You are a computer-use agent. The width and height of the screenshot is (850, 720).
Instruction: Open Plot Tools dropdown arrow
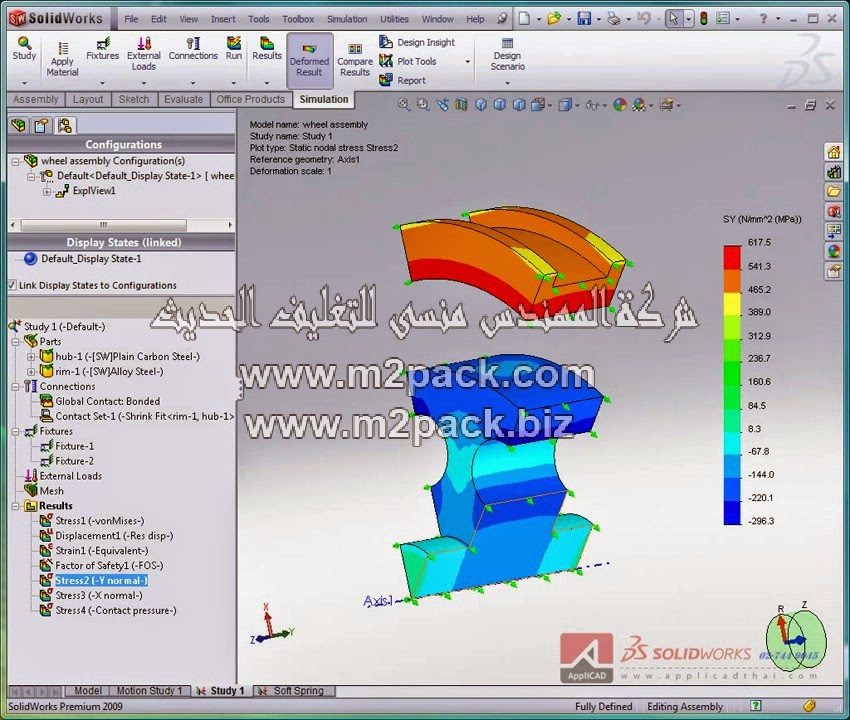467,62
